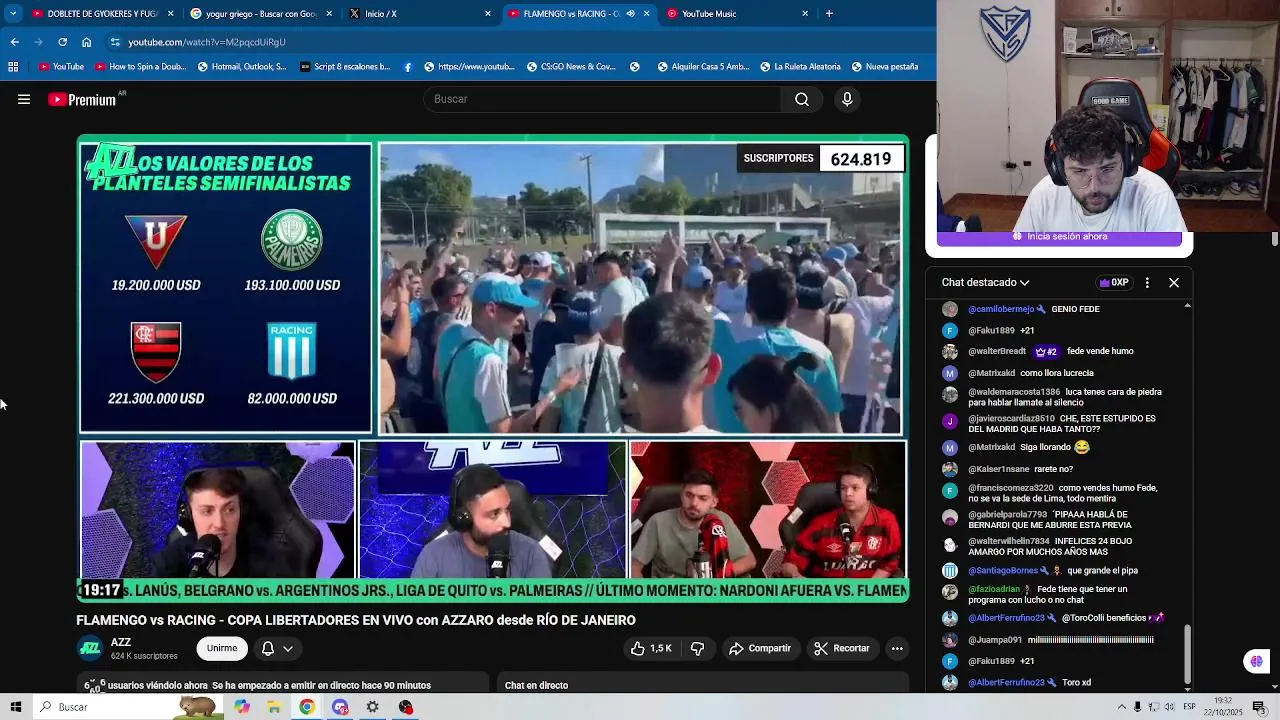
Task: Open chat options three-dot menu
Action: [1147, 282]
